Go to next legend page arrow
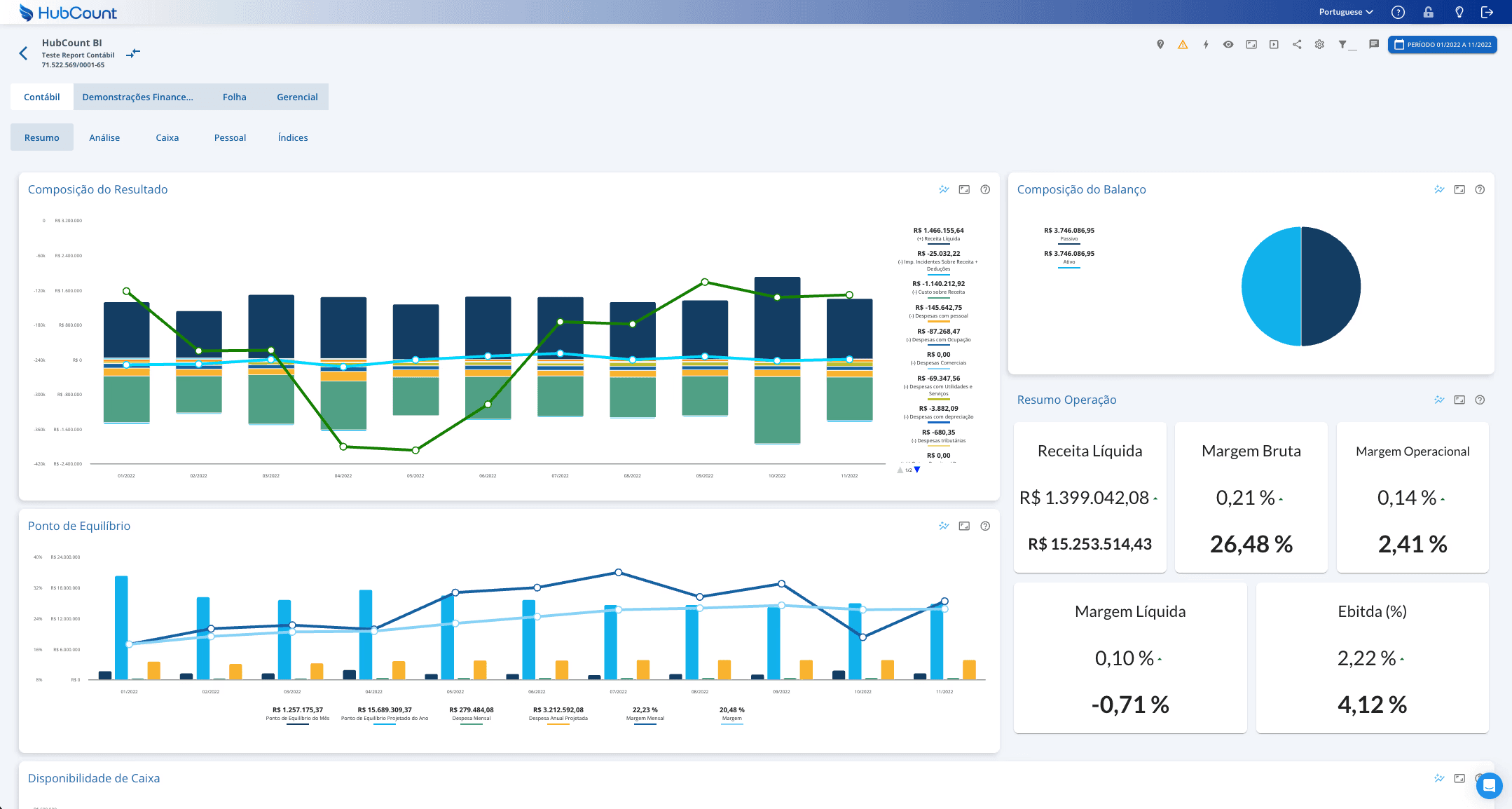Viewport: 1512px width, 809px height. pyautogui.click(x=917, y=470)
